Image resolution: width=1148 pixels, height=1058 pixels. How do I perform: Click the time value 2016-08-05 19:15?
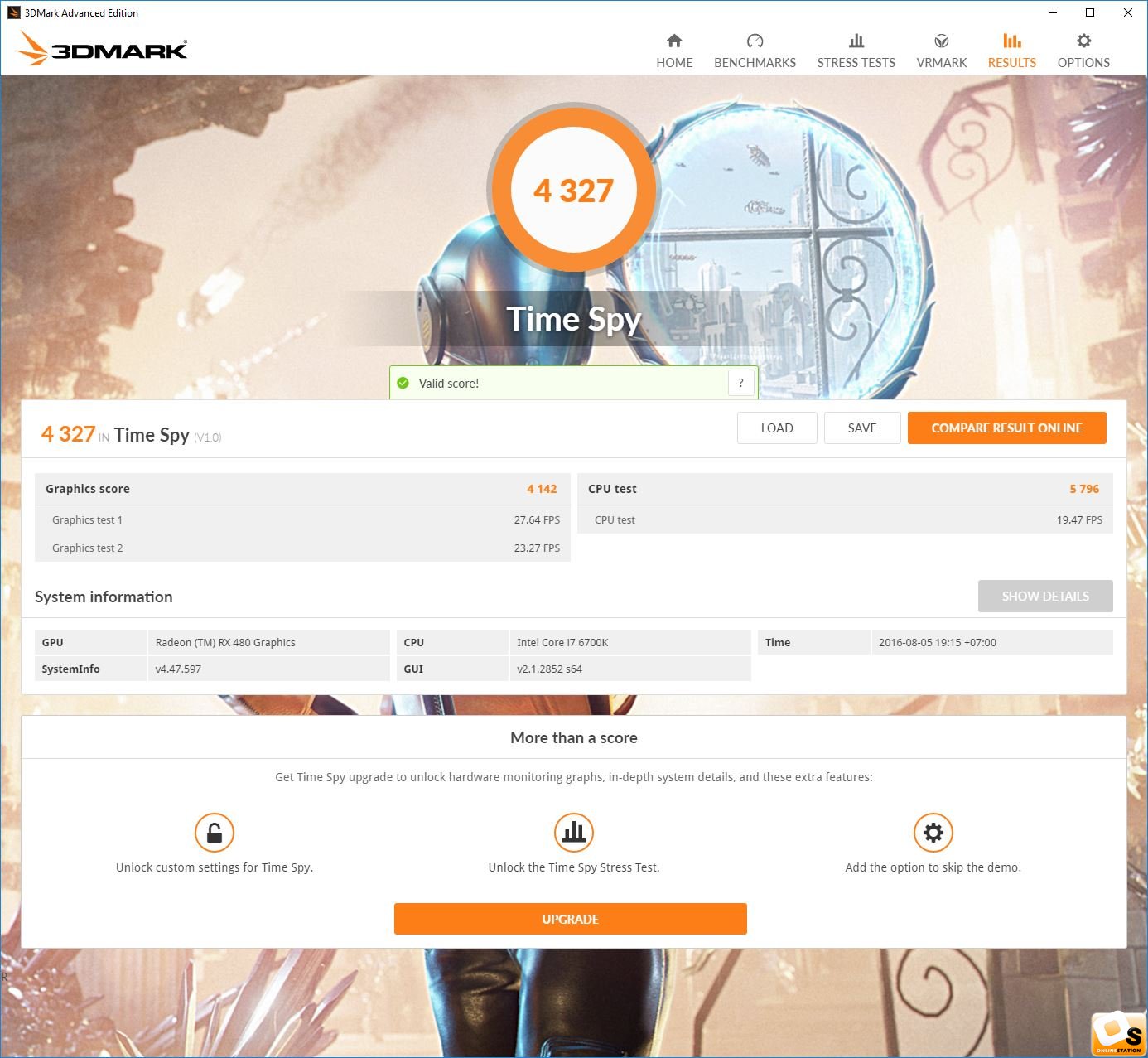pyautogui.click(x=937, y=642)
